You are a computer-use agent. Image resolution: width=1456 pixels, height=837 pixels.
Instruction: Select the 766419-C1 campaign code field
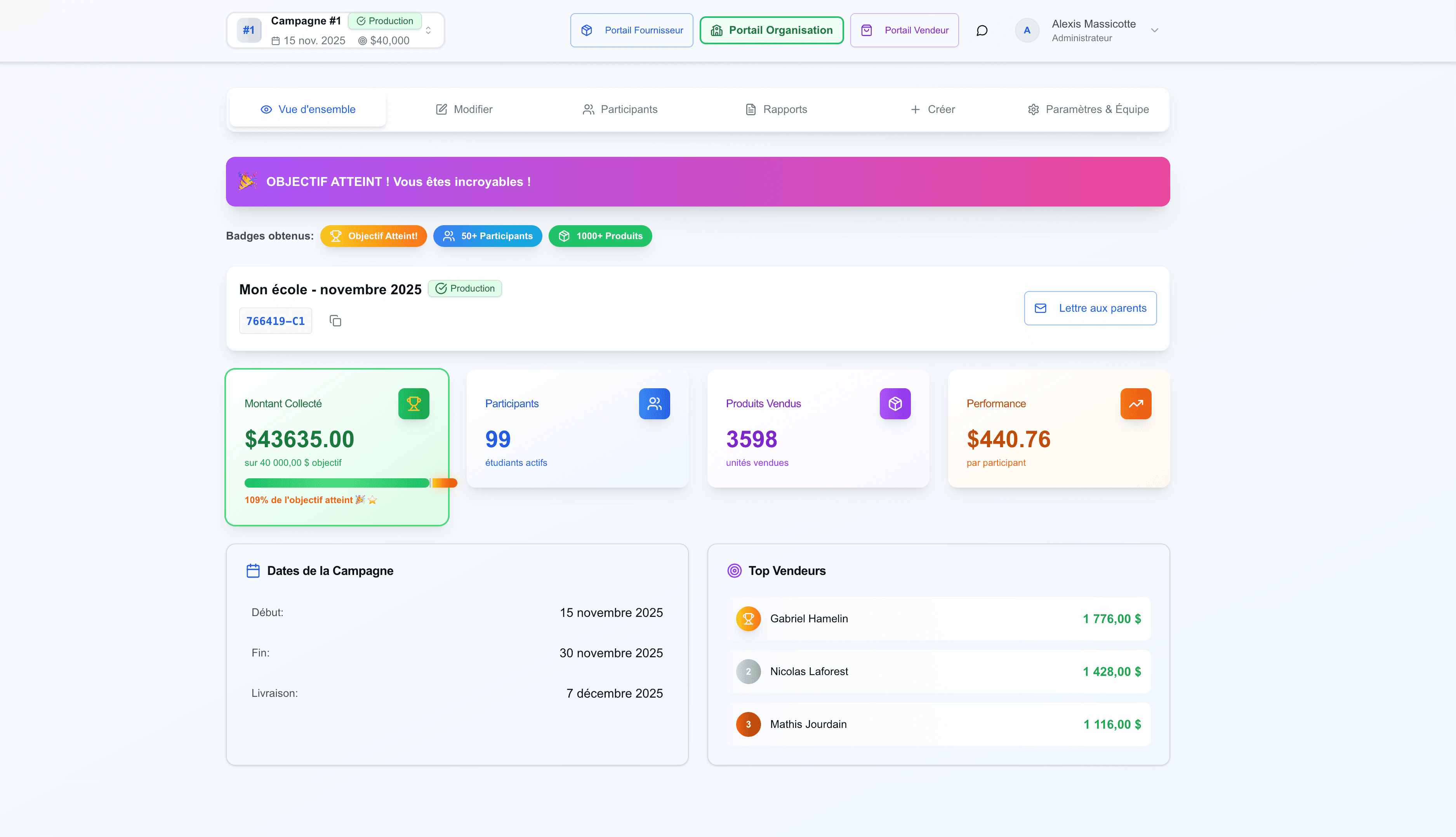[275, 321]
